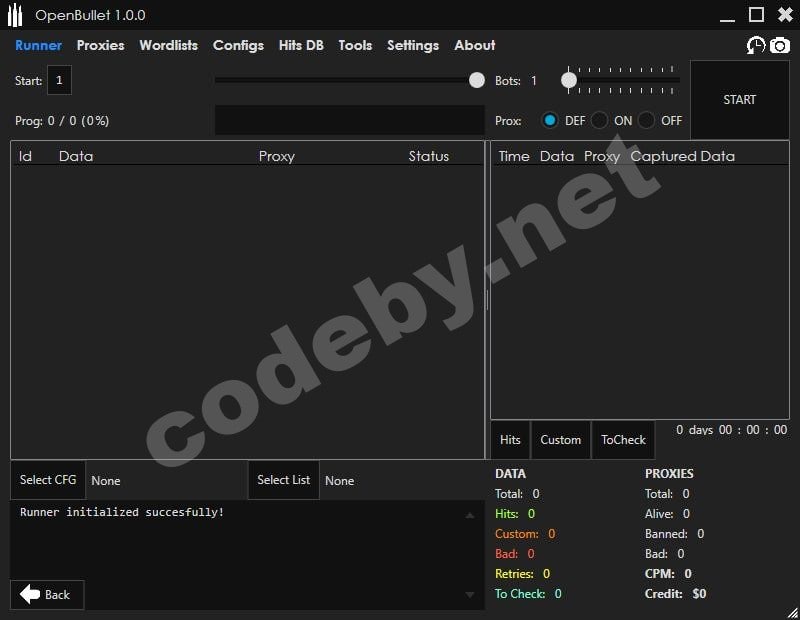Click the green Hits: 0 counter
This screenshot has height=620, width=800.
tap(515, 513)
